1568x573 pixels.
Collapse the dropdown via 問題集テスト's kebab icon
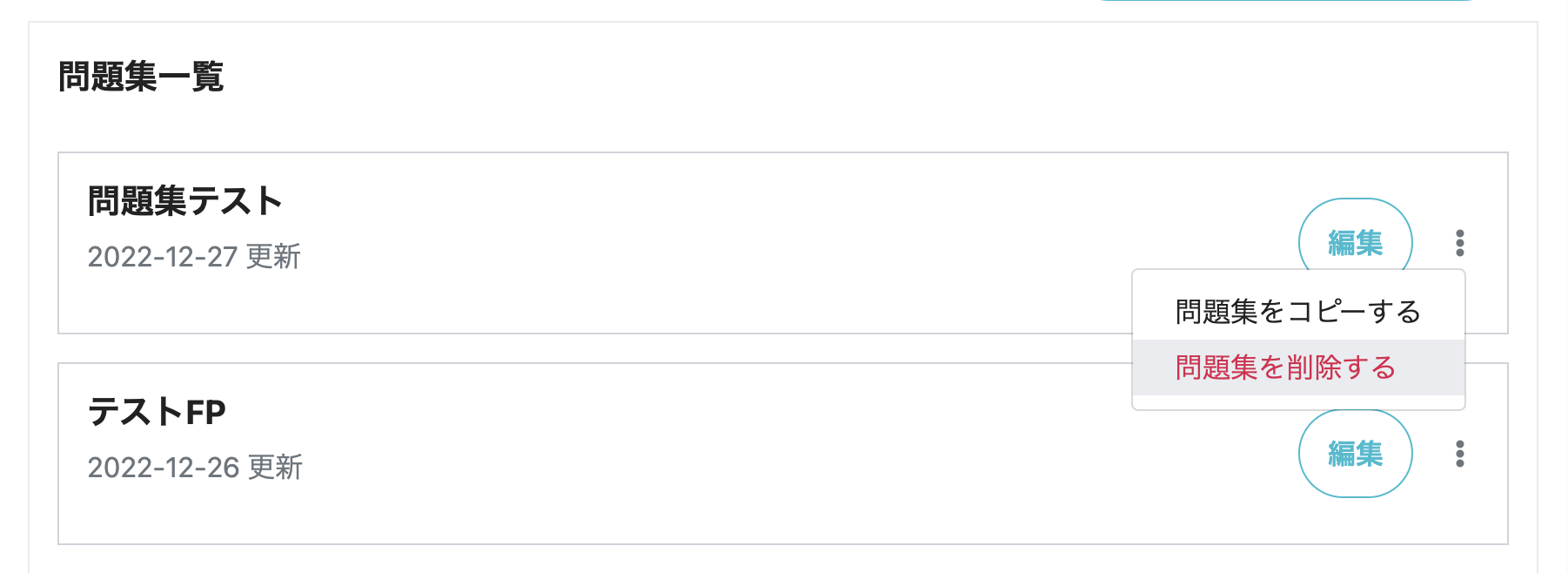(x=1459, y=243)
